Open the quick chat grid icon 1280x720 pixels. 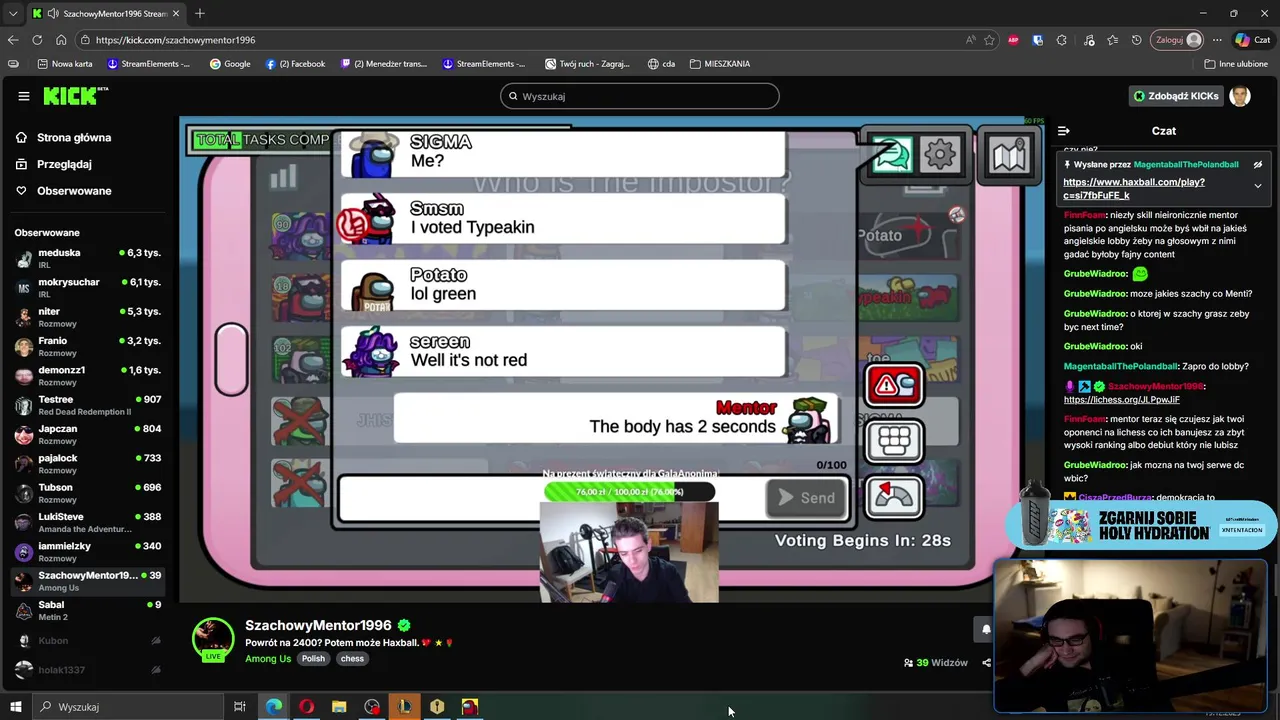(x=894, y=440)
